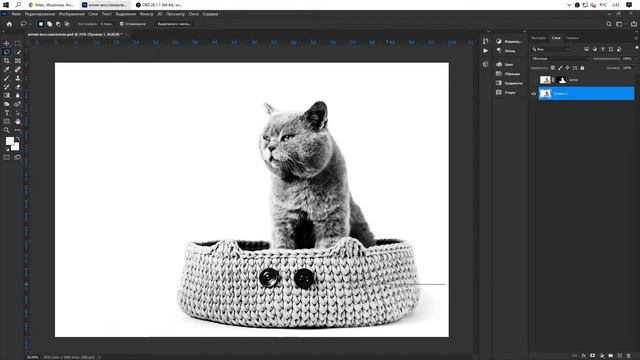Toggle lock all padlock icon
The width and height of the screenshot is (640, 360).
[x=582, y=68]
